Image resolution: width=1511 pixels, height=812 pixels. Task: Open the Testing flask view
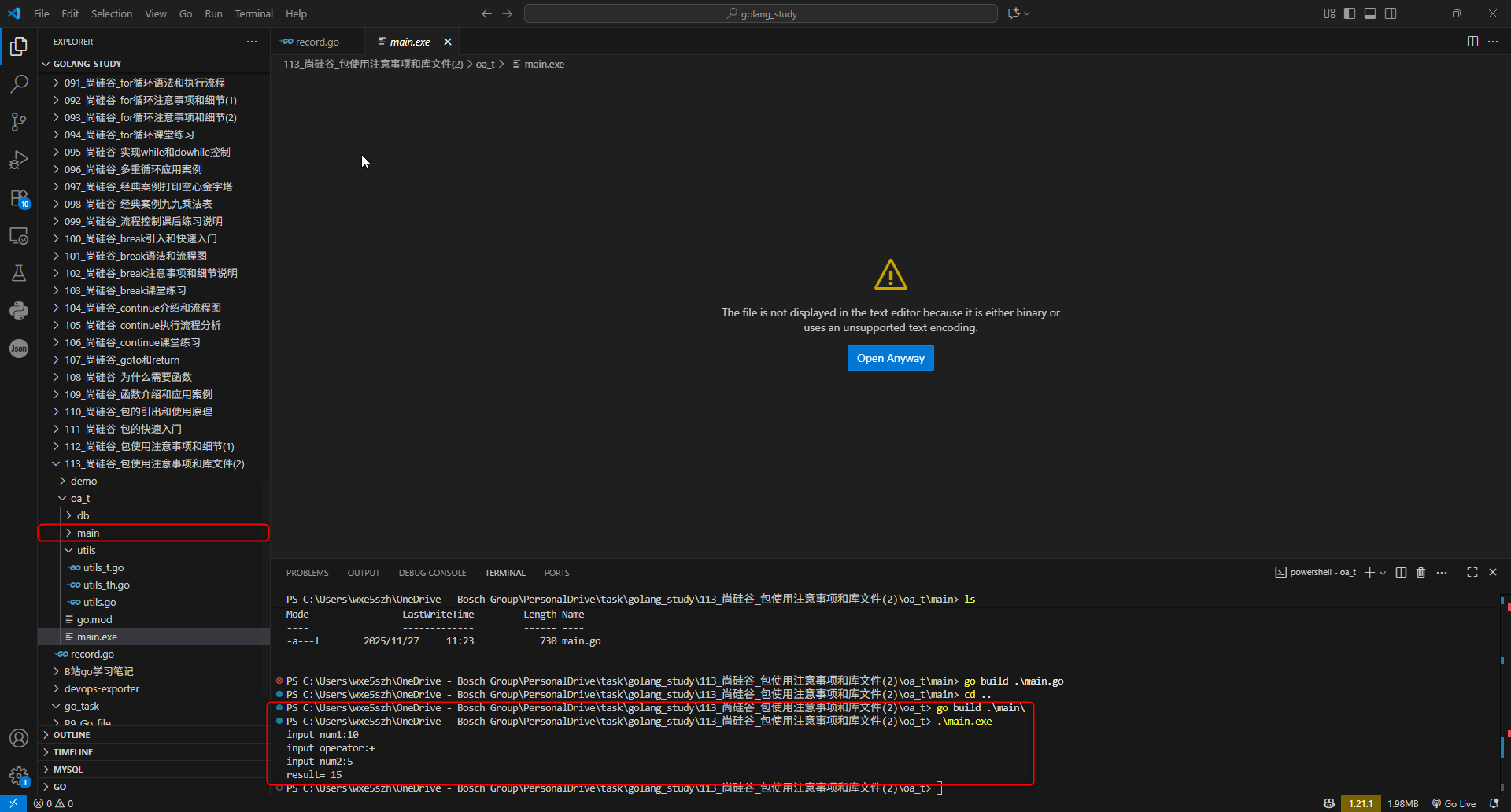(19, 273)
